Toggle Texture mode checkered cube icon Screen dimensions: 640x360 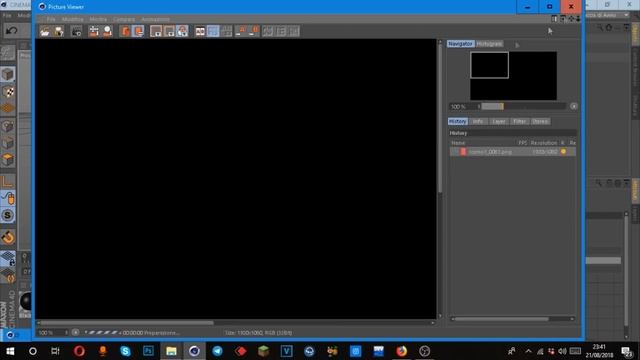click(x=8, y=91)
